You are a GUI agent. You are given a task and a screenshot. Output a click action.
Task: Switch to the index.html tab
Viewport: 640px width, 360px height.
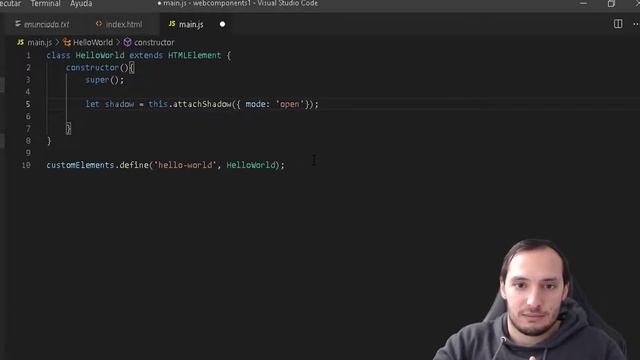124,24
